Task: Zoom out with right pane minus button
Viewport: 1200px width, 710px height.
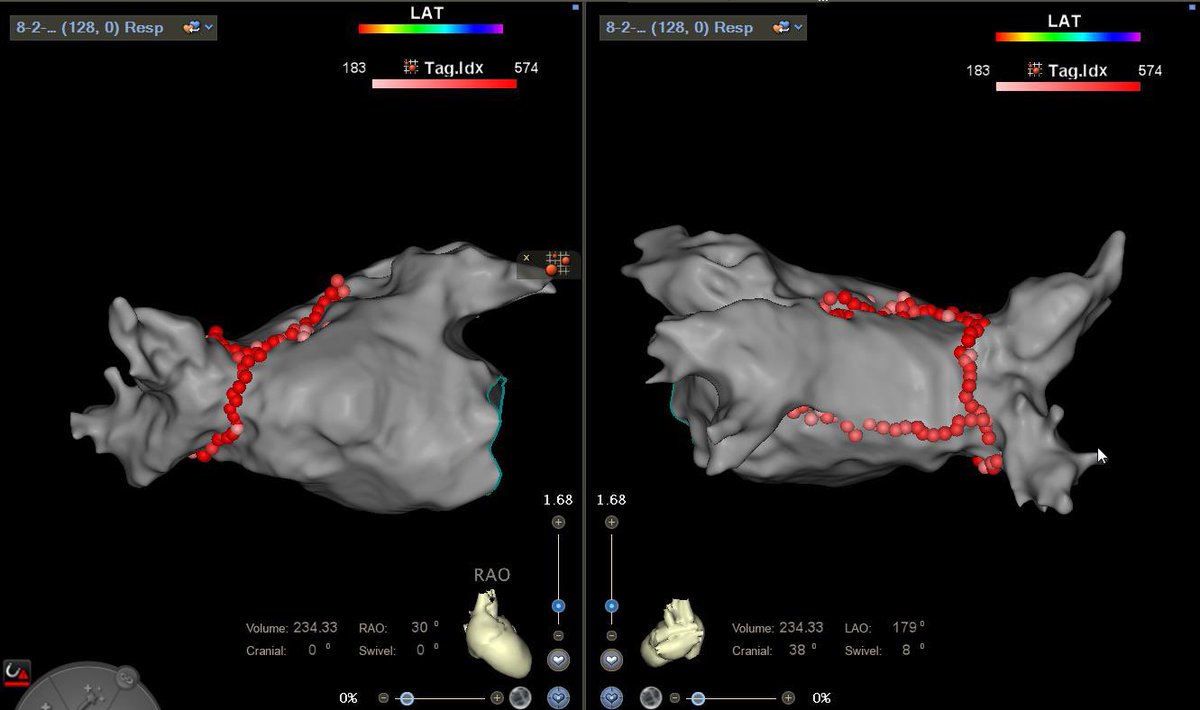Action: tap(611, 636)
